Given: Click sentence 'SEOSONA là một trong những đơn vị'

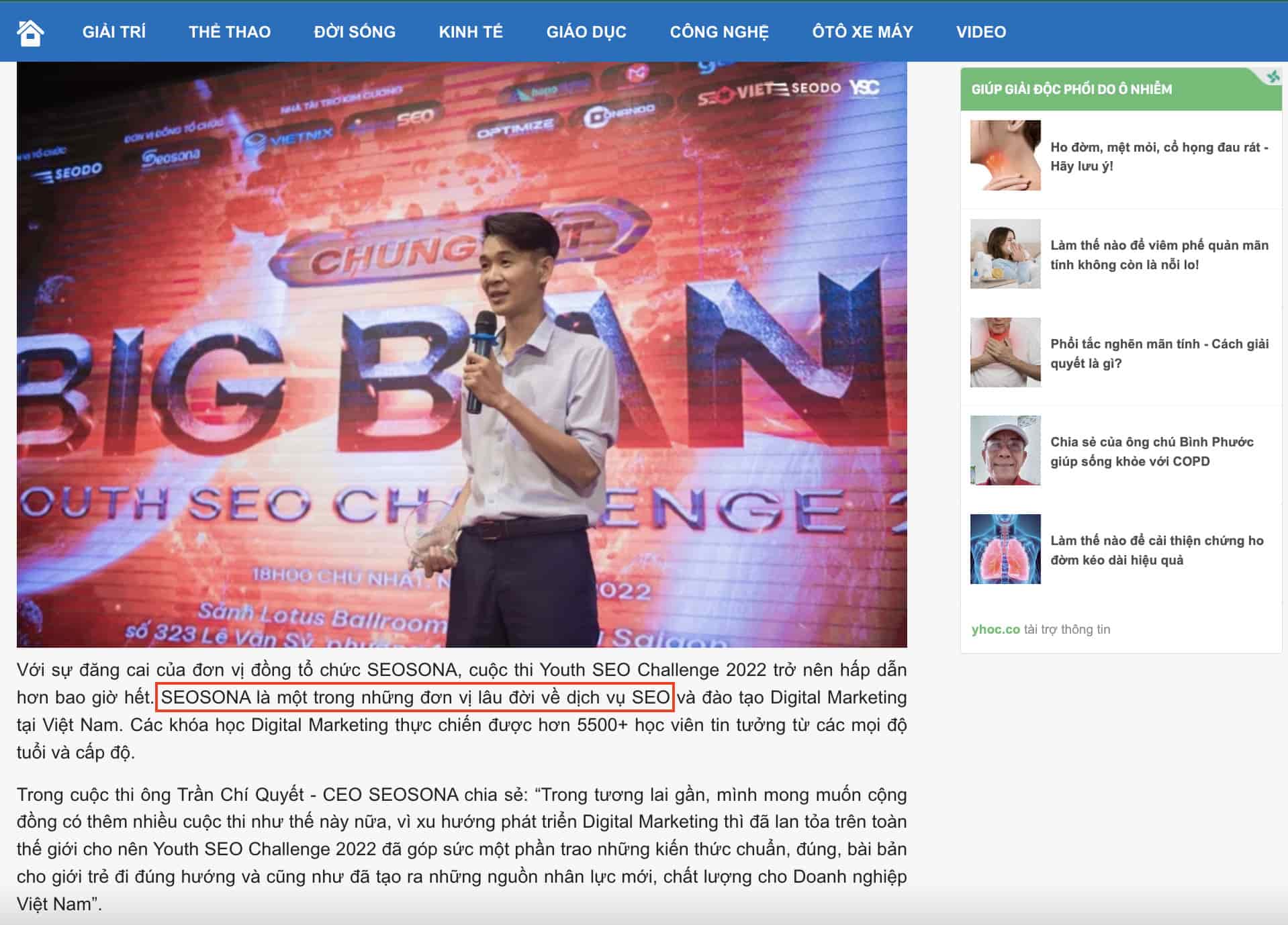Looking at the screenshot, I should [x=415, y=697].
